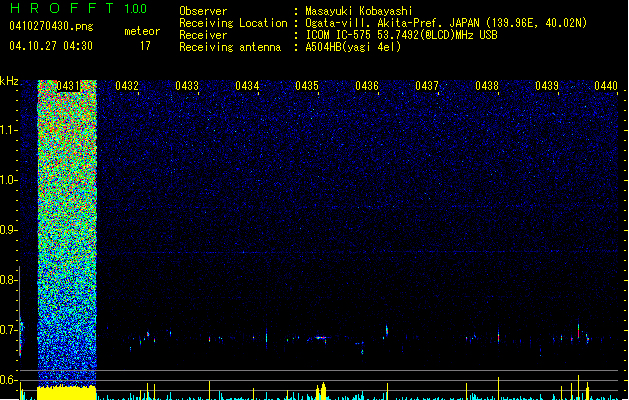Click the 0.8 frequency axis label
Screen dimensions: 629x400
[x=8, y=280]
